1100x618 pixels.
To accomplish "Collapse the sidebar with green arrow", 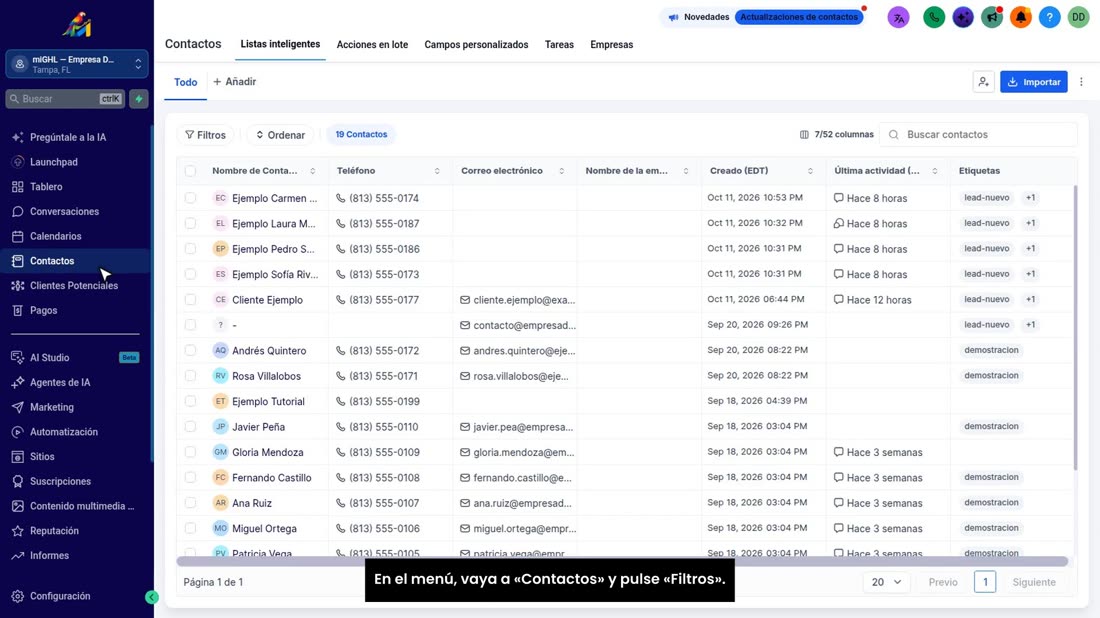I will 152,597.
